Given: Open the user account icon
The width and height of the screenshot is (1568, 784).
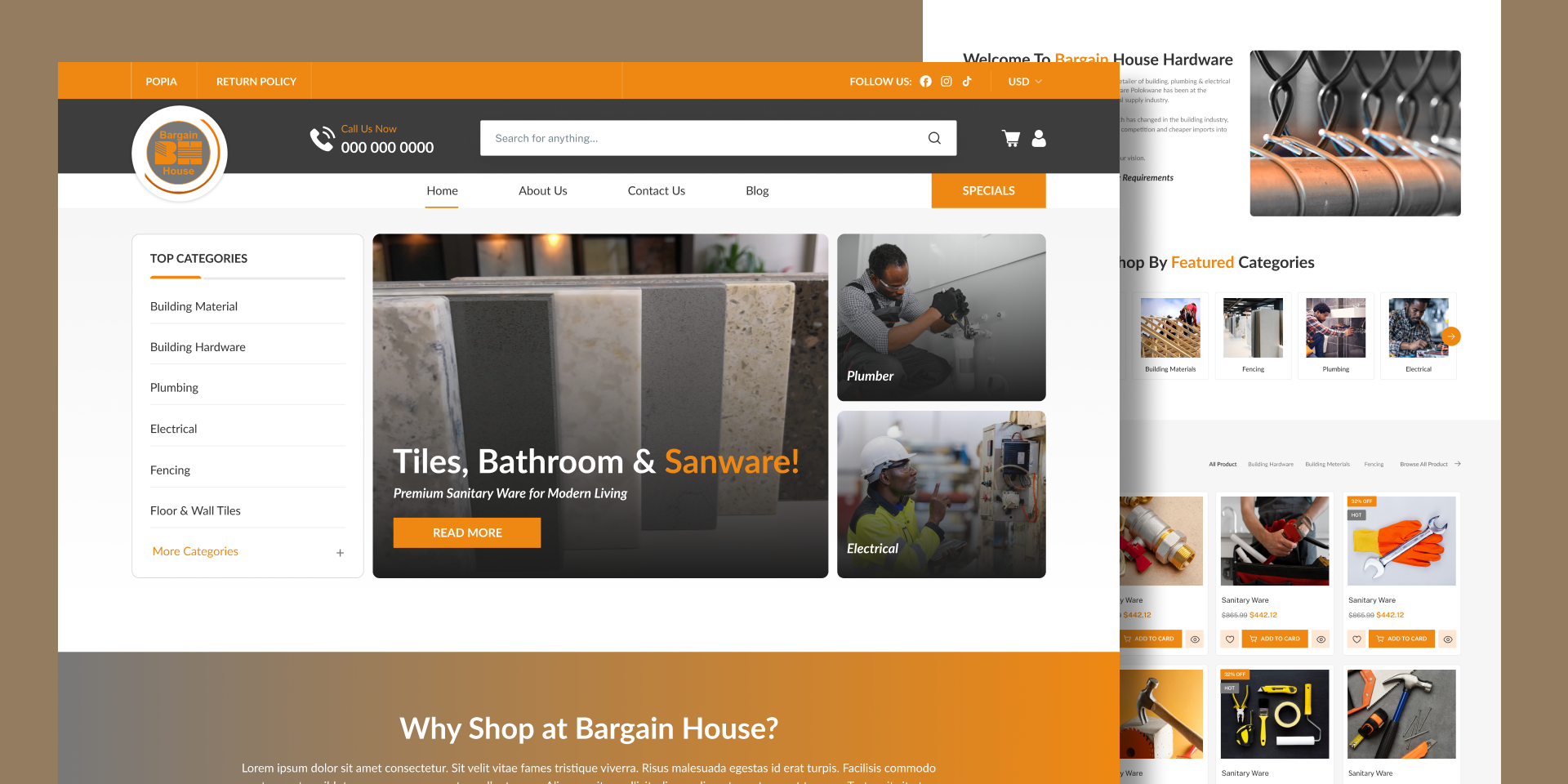Looking at the screenshot, I should tap(1039, 139).
